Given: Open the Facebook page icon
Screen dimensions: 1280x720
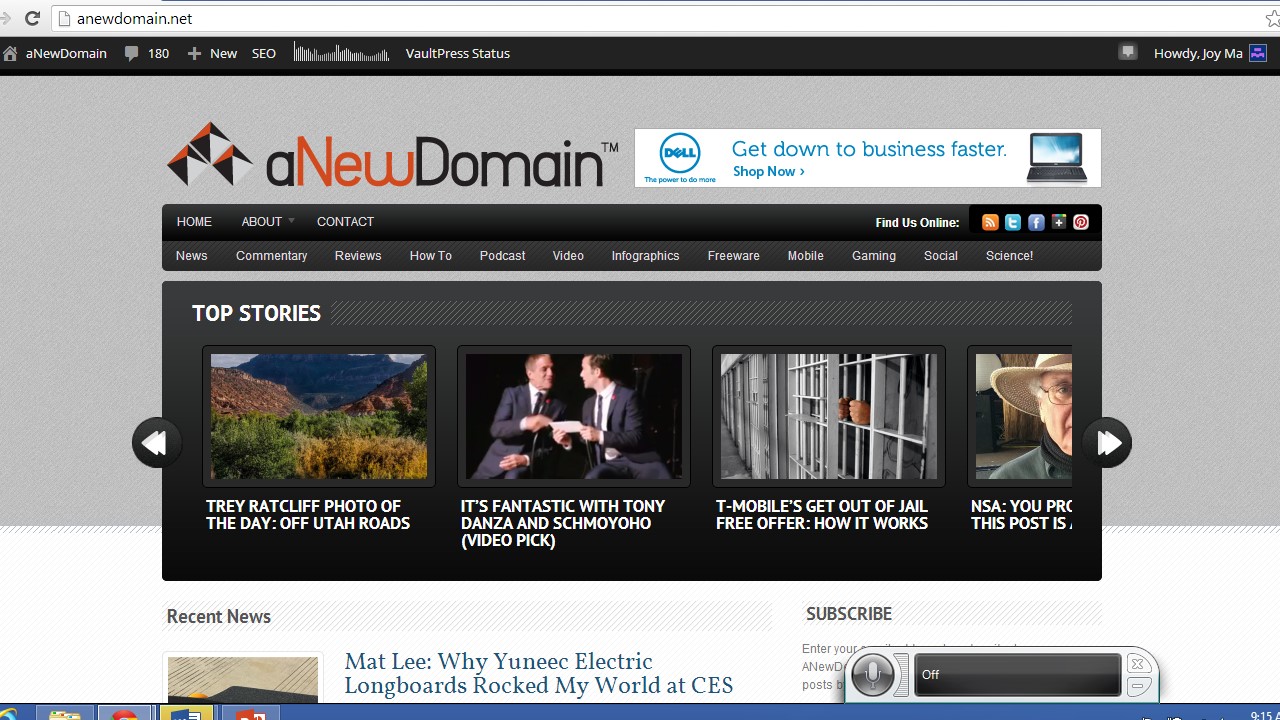Looking at the screenshot, I should pos(1036,223).
